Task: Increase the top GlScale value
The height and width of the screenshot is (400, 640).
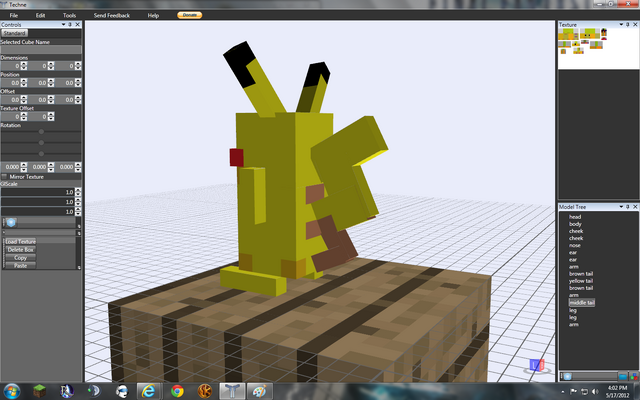Action: (78, 190)
